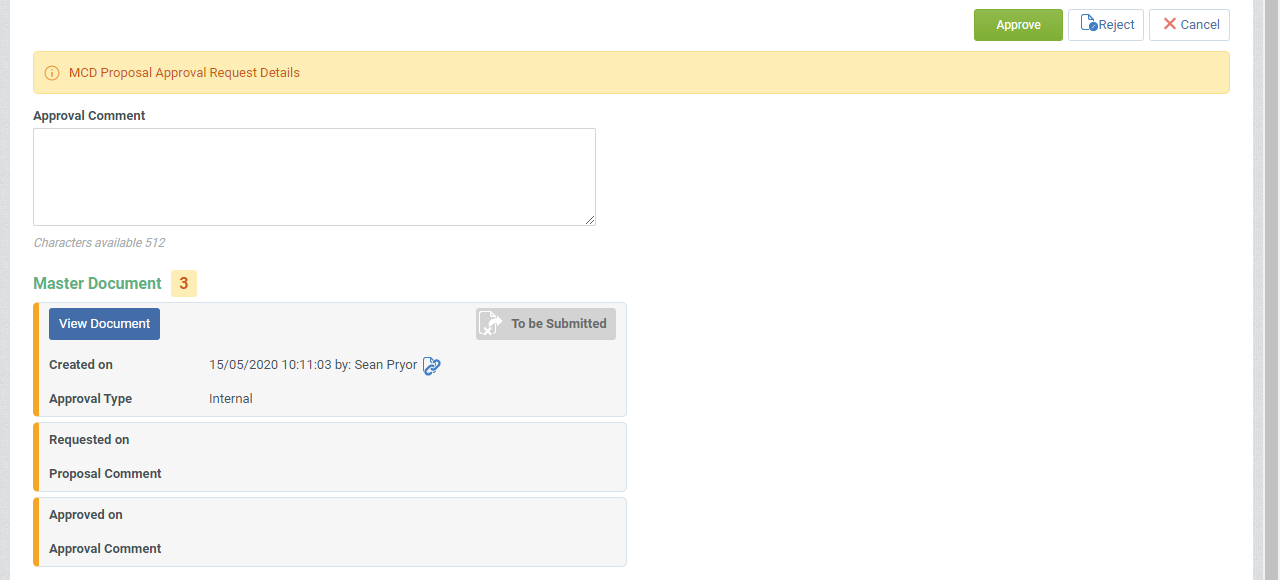Click the text area resize handle corner
The image size is (1280, 580).
pos(590,220)
